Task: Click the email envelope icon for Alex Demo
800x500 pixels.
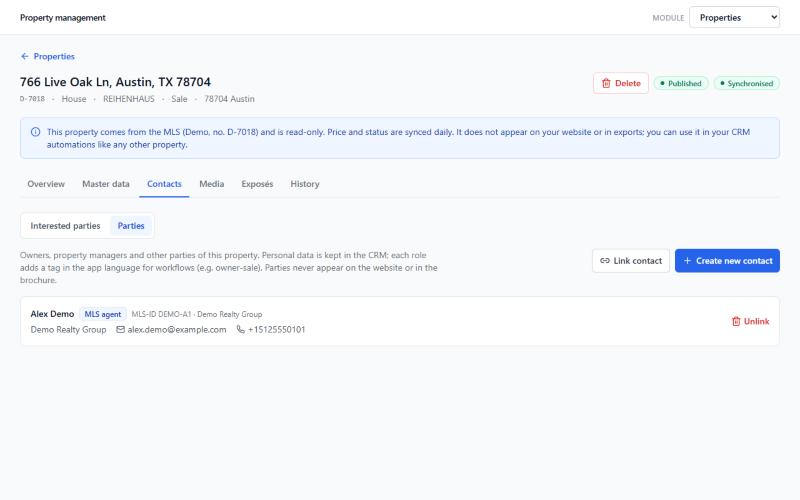Action: (x=120, y=330)
